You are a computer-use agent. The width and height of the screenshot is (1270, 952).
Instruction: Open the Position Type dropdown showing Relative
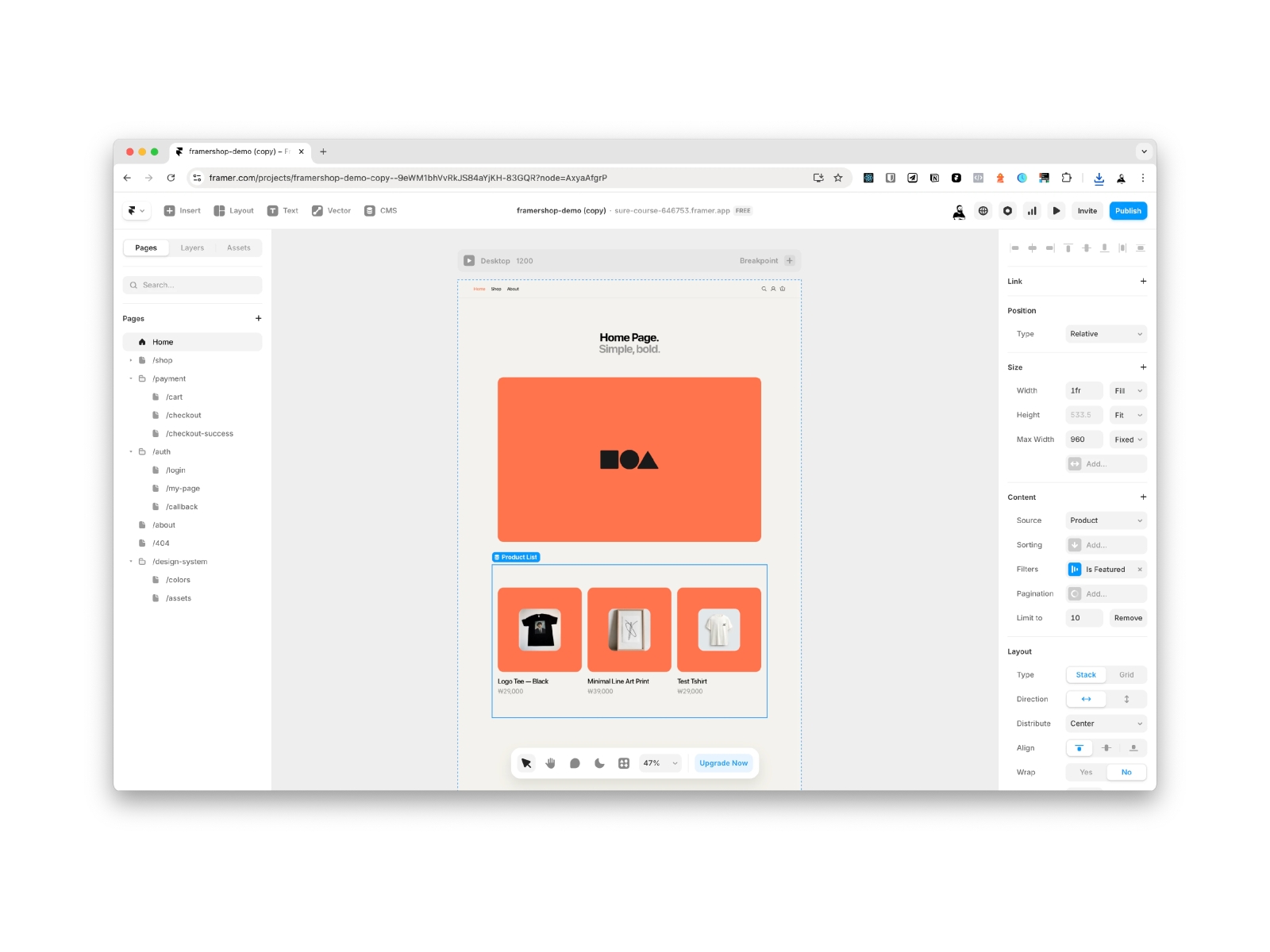pos(1105,333)
